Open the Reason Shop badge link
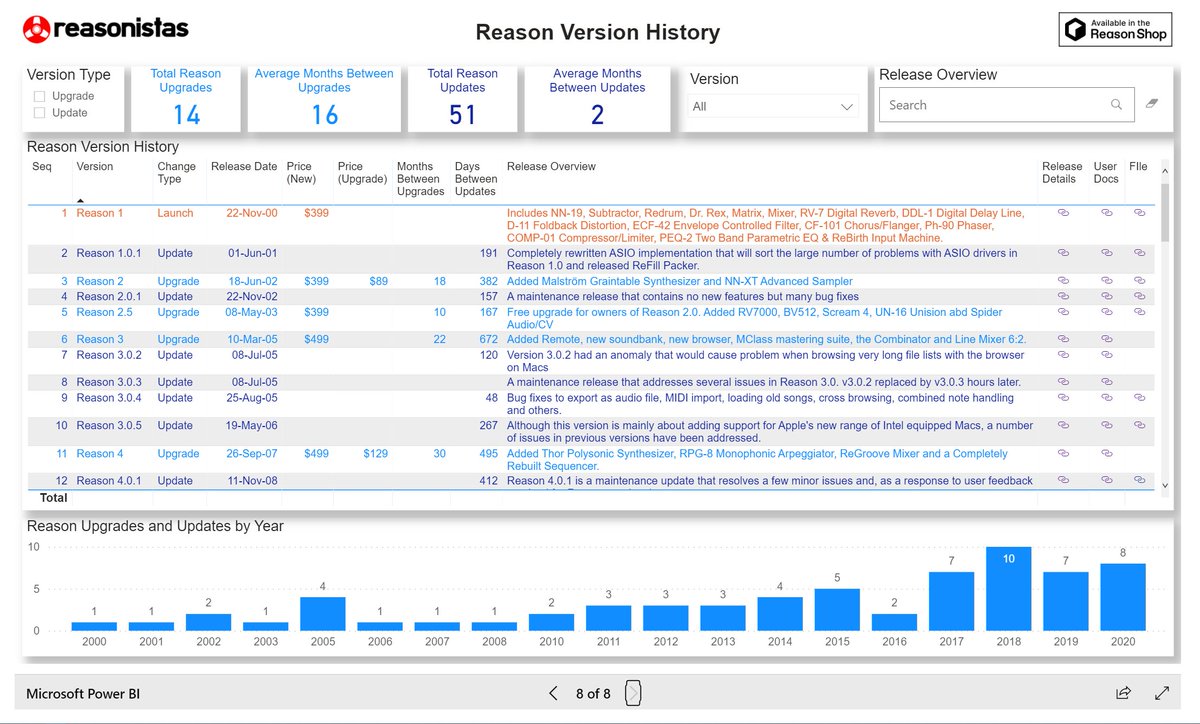This screenshot has height=724, width=1200. pos(1114,29)
